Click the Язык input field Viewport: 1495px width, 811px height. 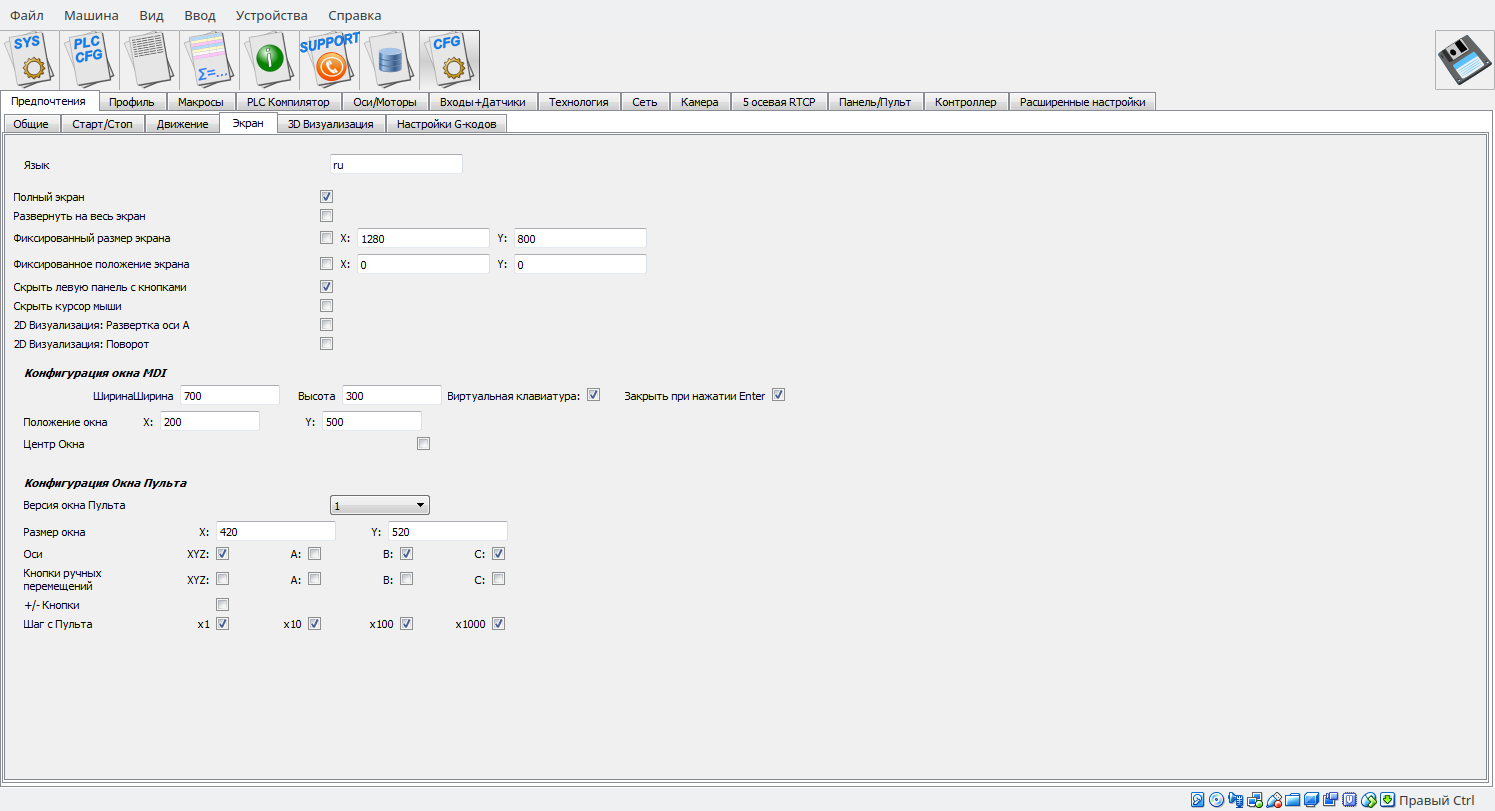click(396, 164)
